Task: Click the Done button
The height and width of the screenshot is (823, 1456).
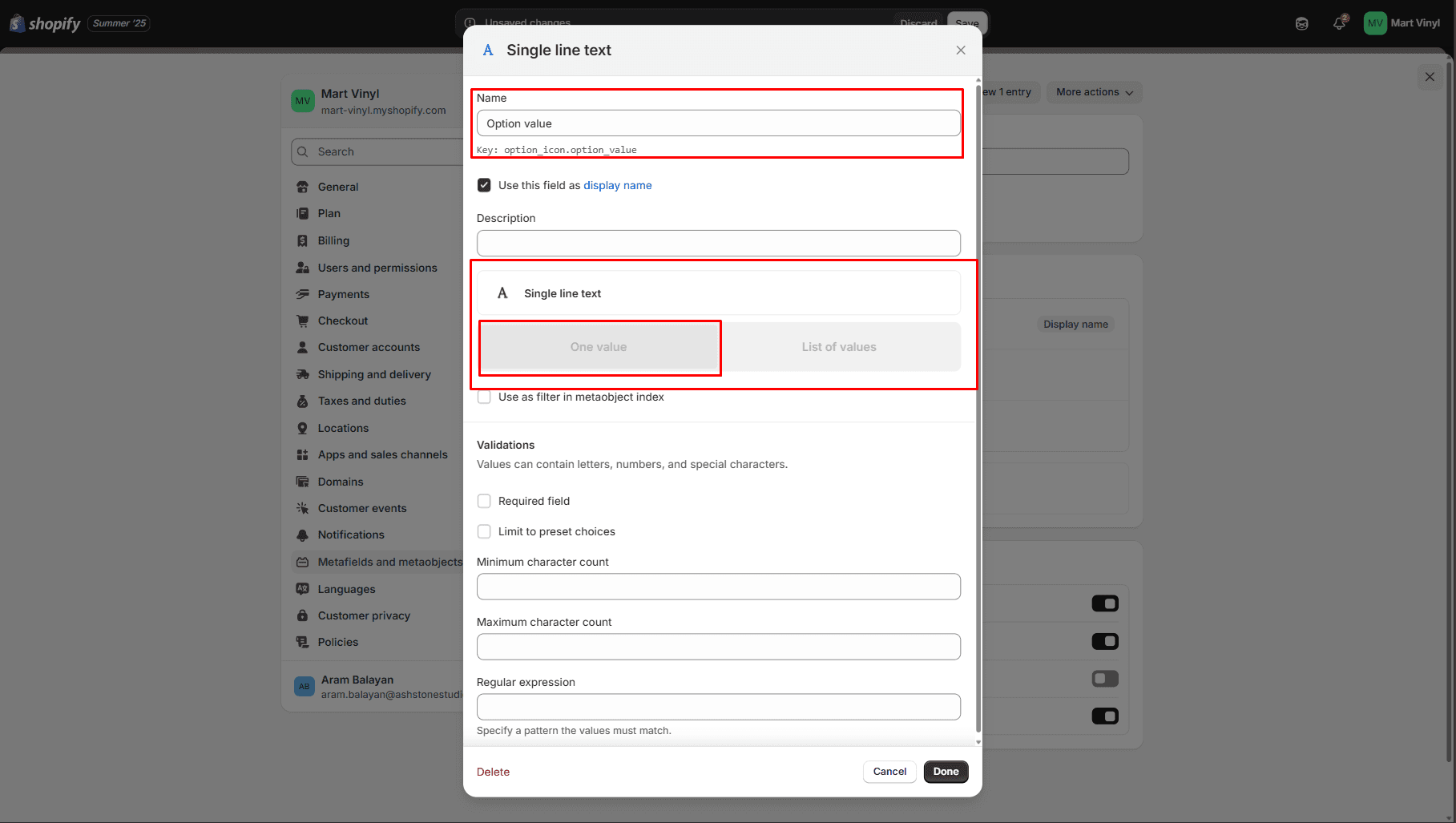Action: 946,772
